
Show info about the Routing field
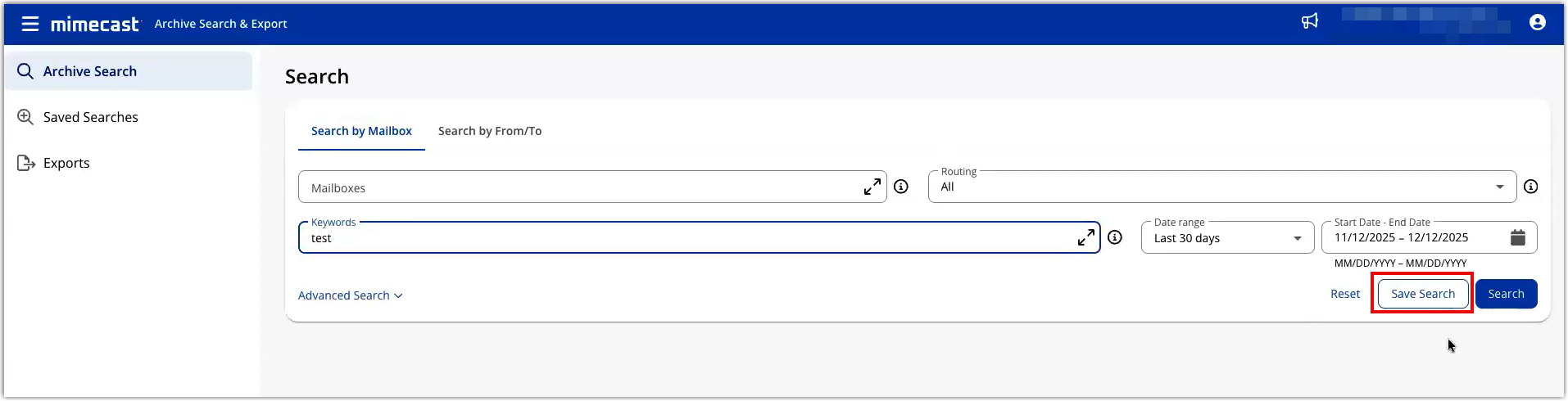click(1530, 187)
